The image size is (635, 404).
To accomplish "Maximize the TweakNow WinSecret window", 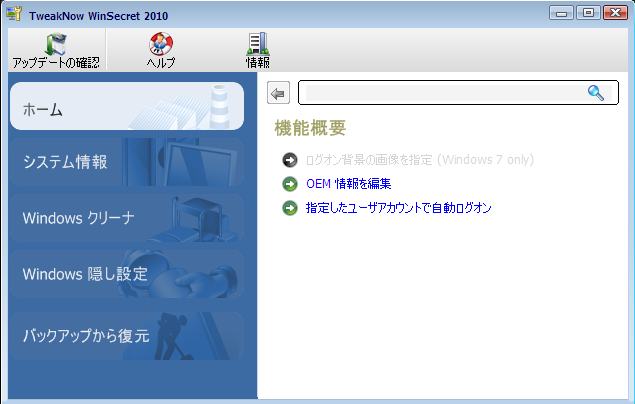I will tap(588, 13).
